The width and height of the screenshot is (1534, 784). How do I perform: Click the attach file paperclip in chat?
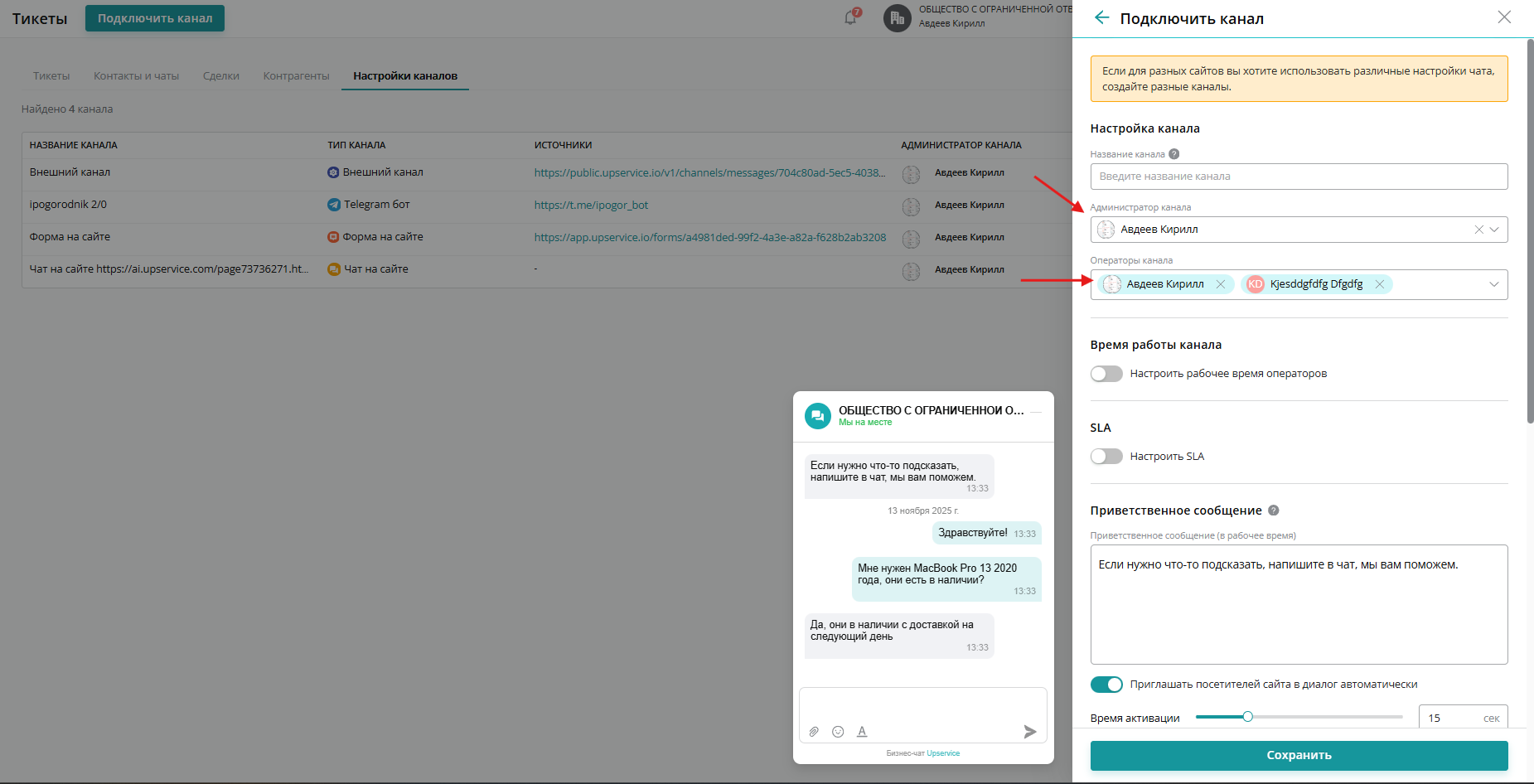[x=814, y=732]
